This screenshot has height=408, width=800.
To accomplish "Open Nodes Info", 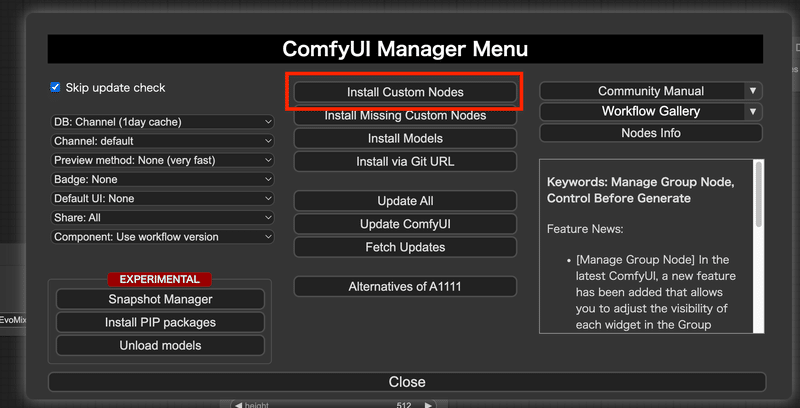I will tap(651, 133).
